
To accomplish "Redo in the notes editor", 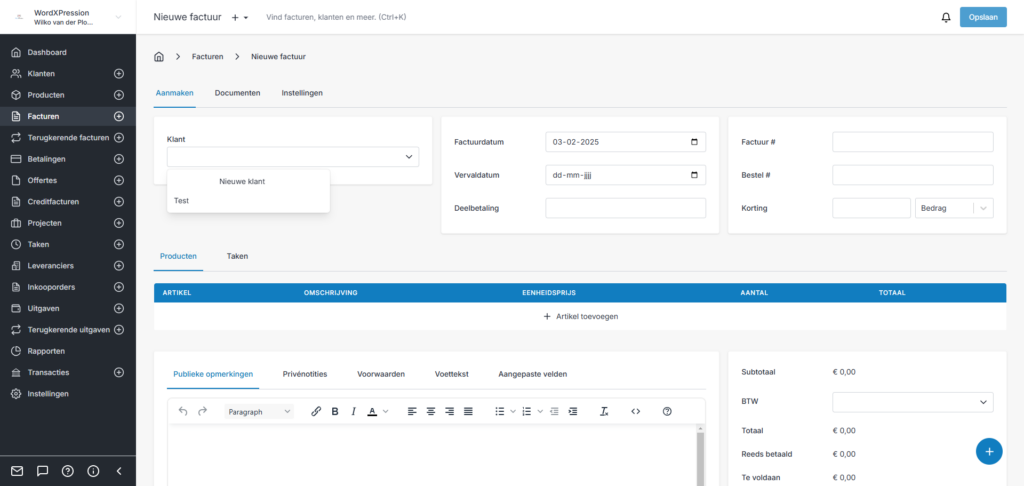I will point(202,412).
